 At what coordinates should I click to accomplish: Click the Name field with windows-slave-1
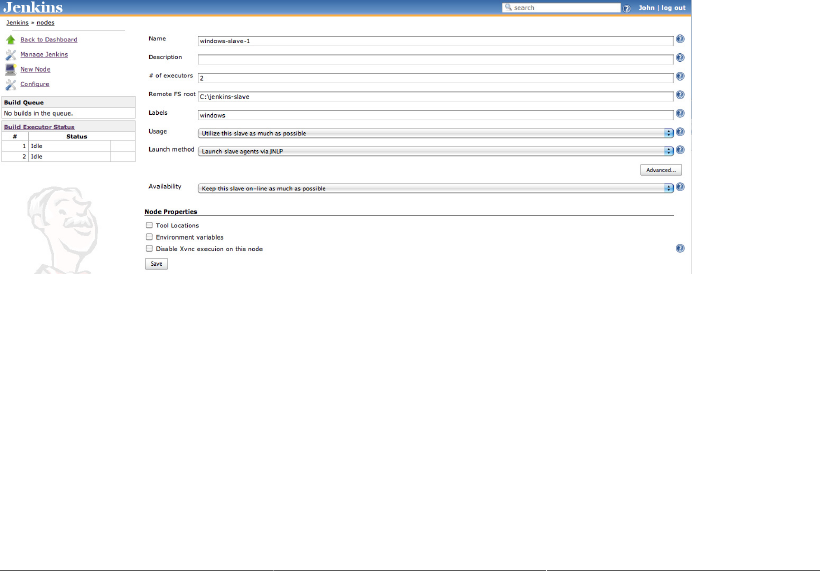[436, 41]
